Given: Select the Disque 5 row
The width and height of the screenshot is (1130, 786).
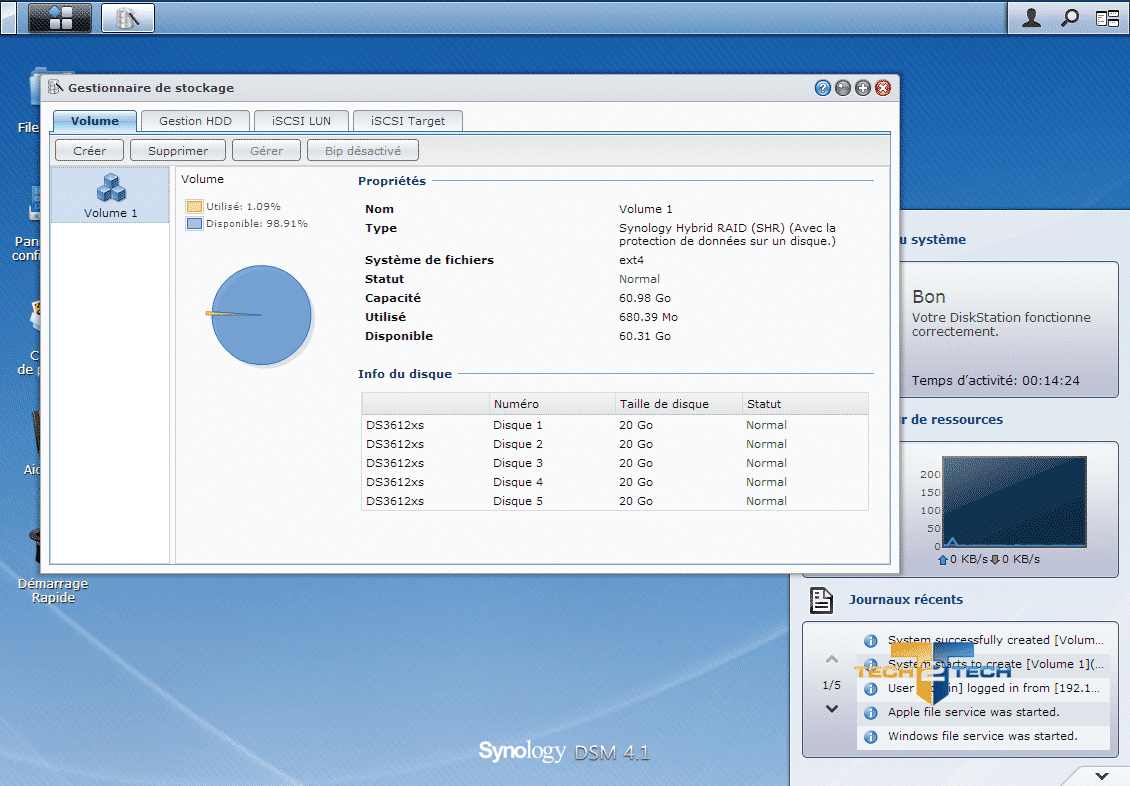Looking at the screenshot, I should point(615,501).
